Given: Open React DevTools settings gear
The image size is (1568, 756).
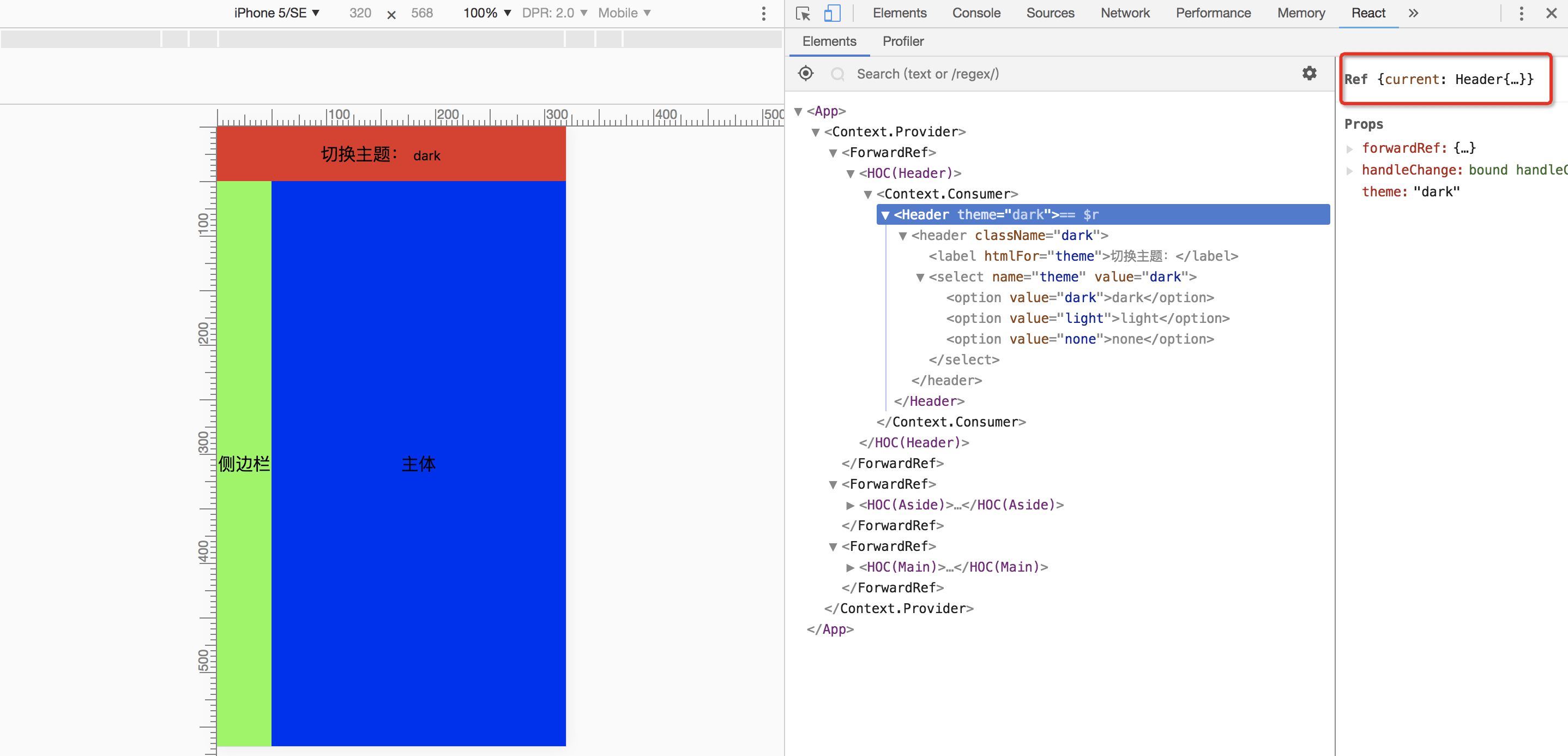Looking at the screenshot, I should (x=1308, y=74).
